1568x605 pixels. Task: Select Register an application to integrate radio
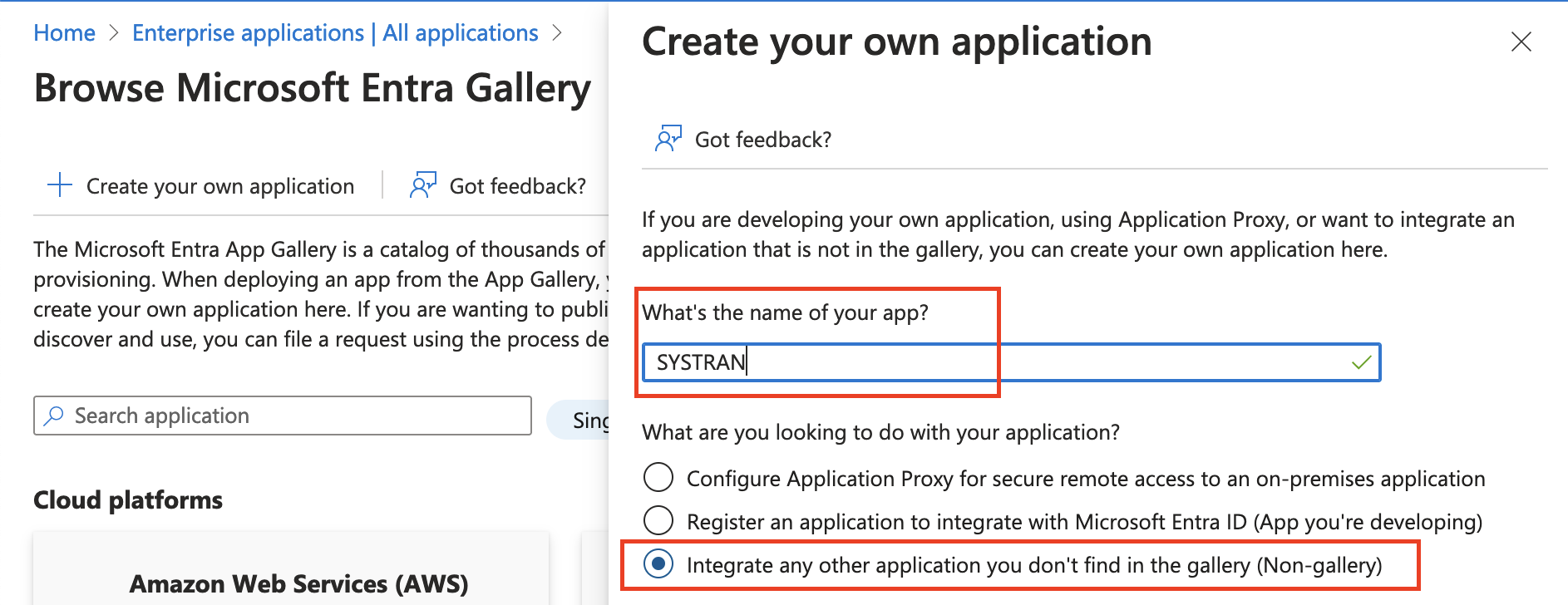658,521
